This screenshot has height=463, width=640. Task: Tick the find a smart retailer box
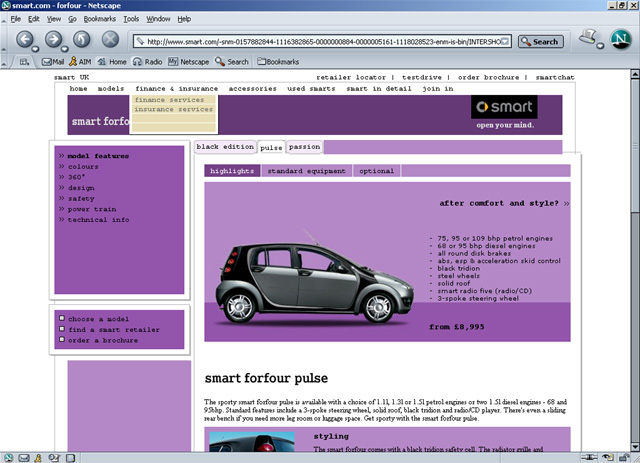coord(62,329)
